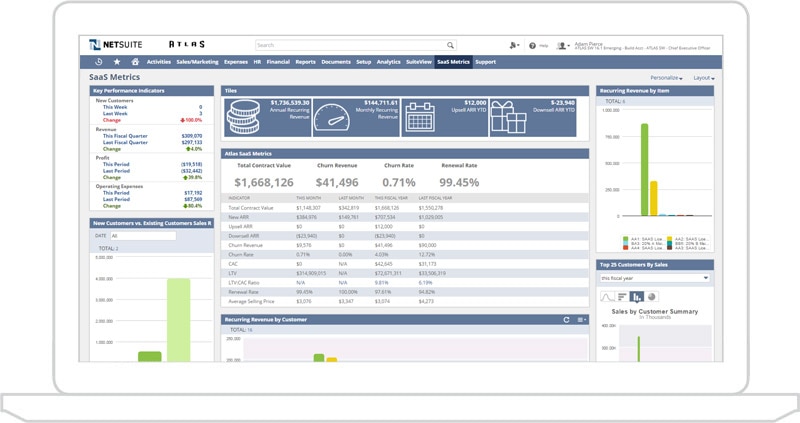Refresh the Recurring Revenue by Customer portlet
This screenshot has width=800, height=423.
(x=566, y=320)
